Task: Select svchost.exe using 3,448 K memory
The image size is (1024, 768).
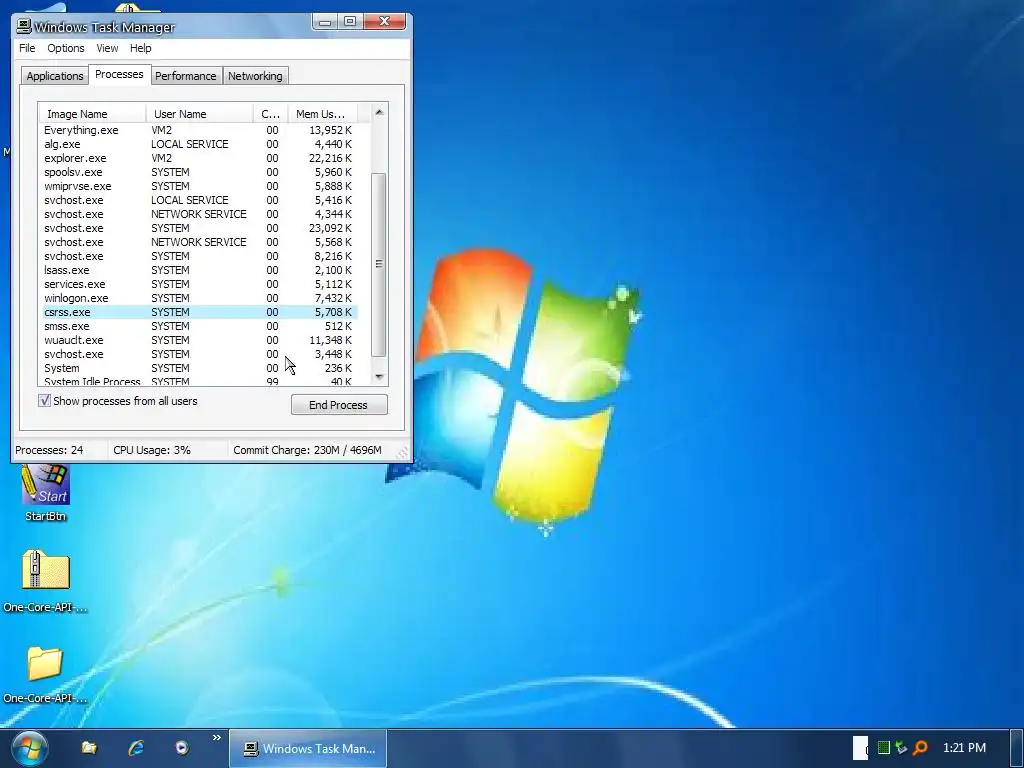Action: (x=200, y=355)
